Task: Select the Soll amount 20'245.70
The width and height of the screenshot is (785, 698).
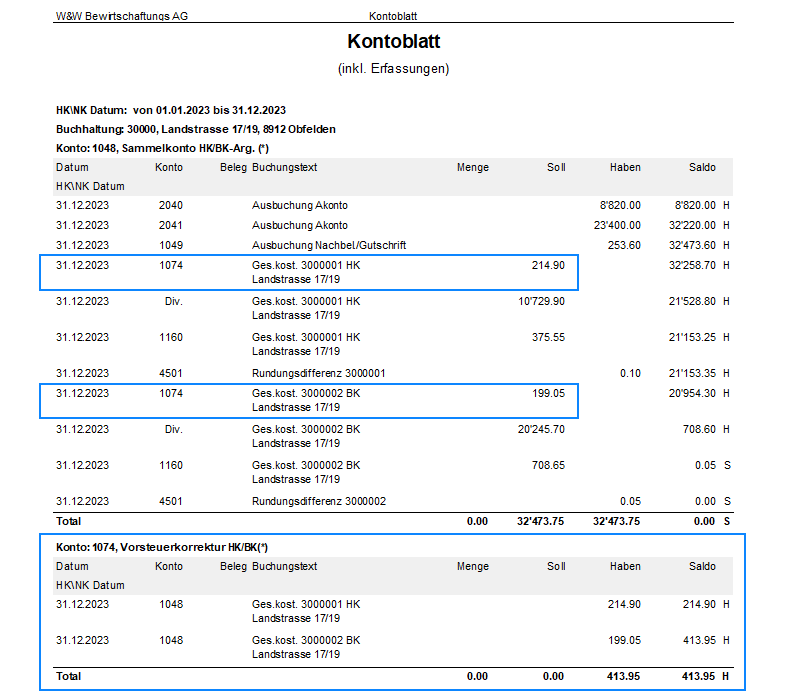Action: pos(541,430)
